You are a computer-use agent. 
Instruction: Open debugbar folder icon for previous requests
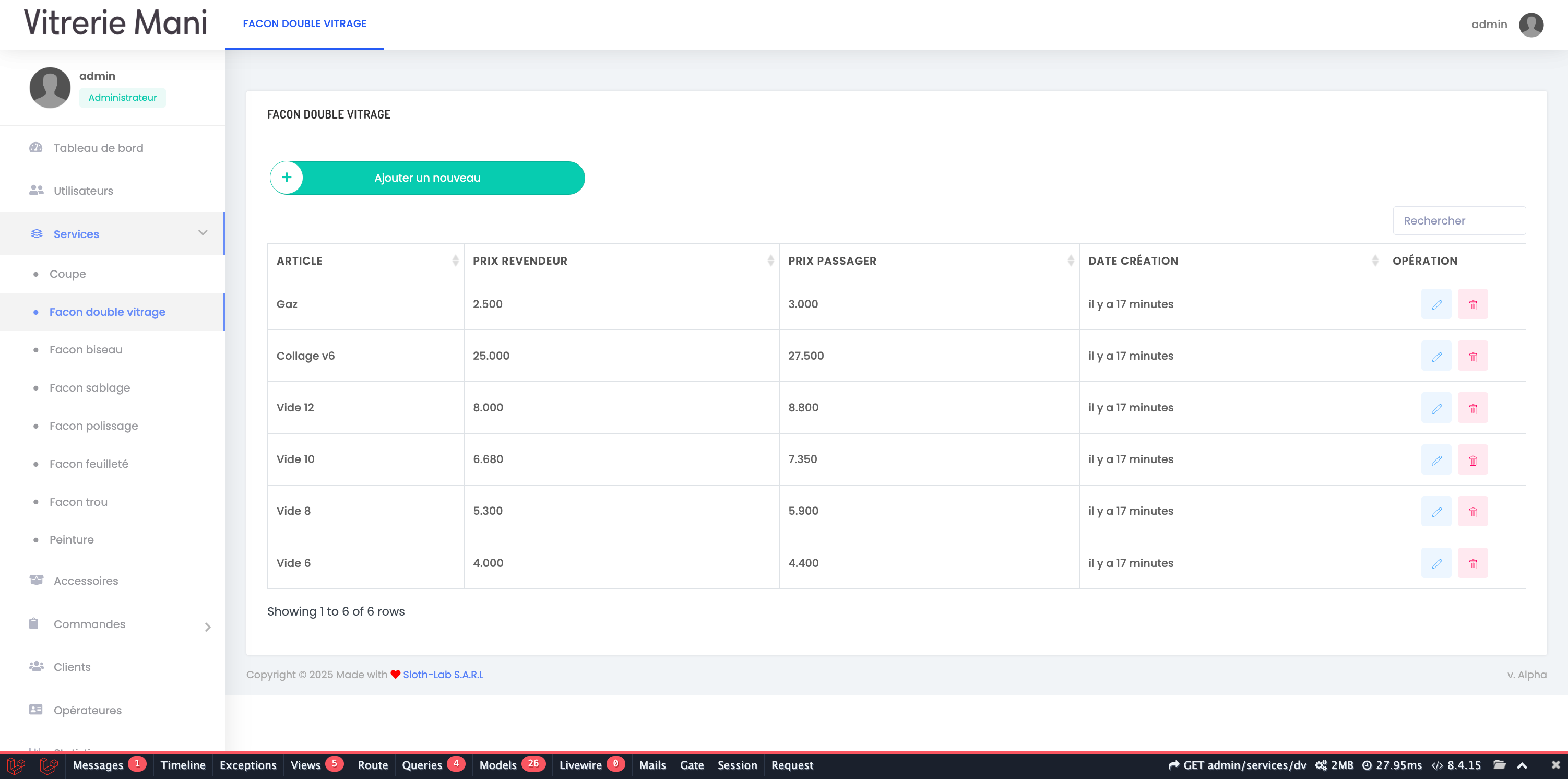tap(1499, 764)
